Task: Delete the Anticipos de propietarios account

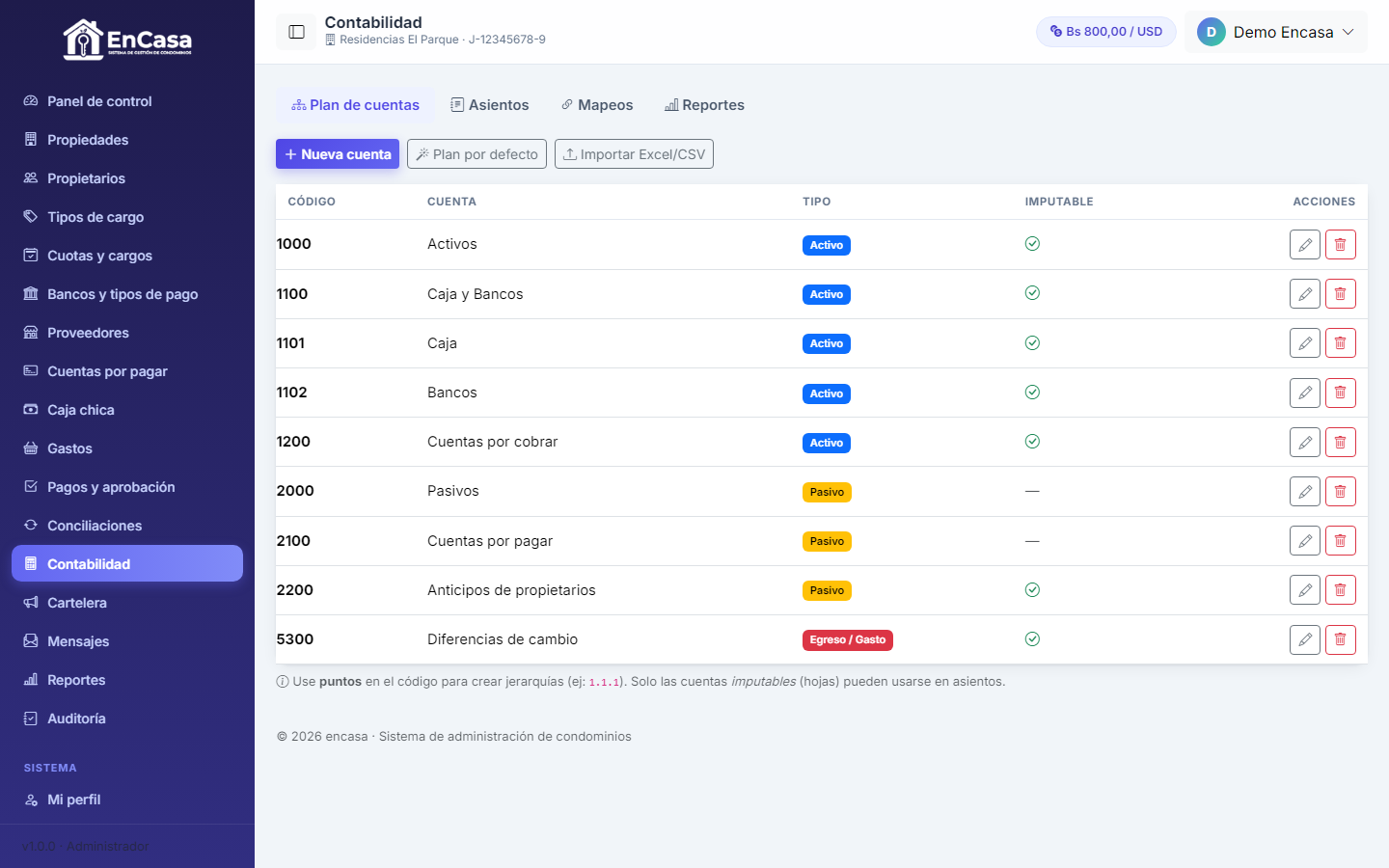Action: 1341,590
